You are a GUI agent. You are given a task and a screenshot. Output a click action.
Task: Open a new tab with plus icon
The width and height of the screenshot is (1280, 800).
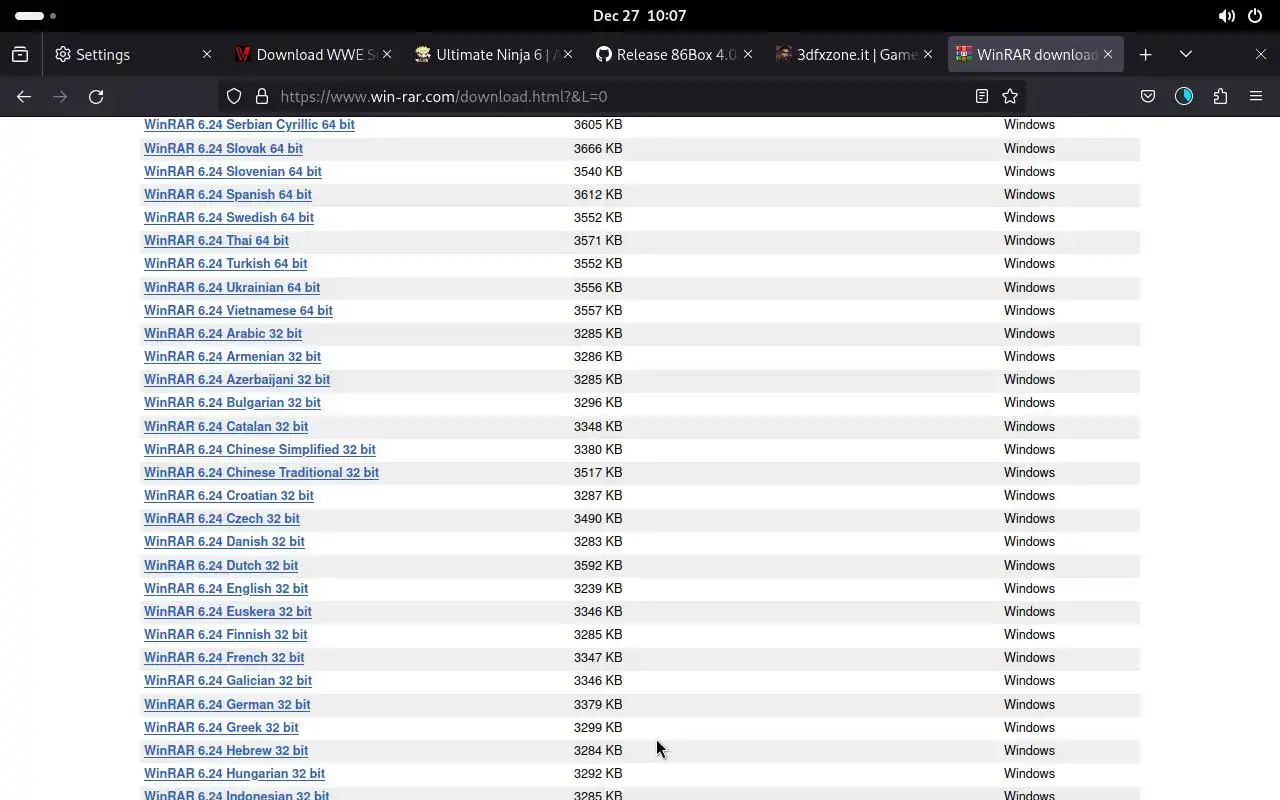point(1146,54)
